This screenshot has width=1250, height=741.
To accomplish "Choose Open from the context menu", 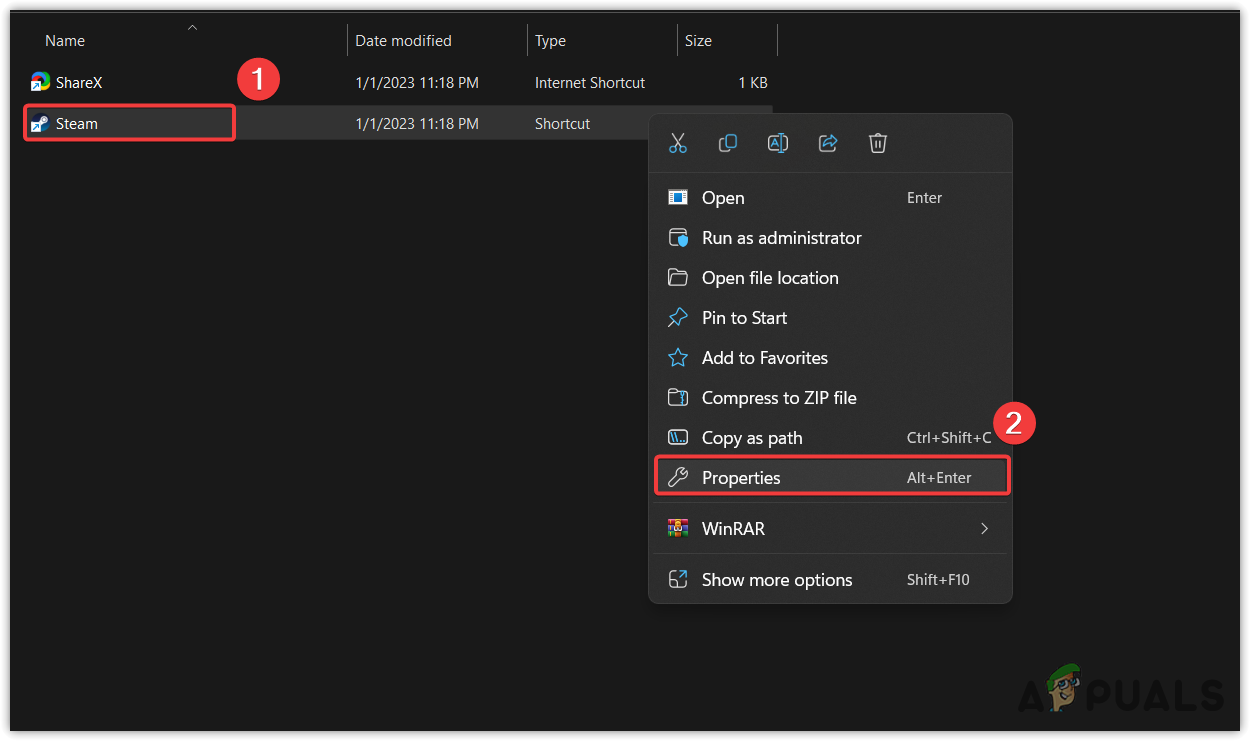I will point(830,198).
